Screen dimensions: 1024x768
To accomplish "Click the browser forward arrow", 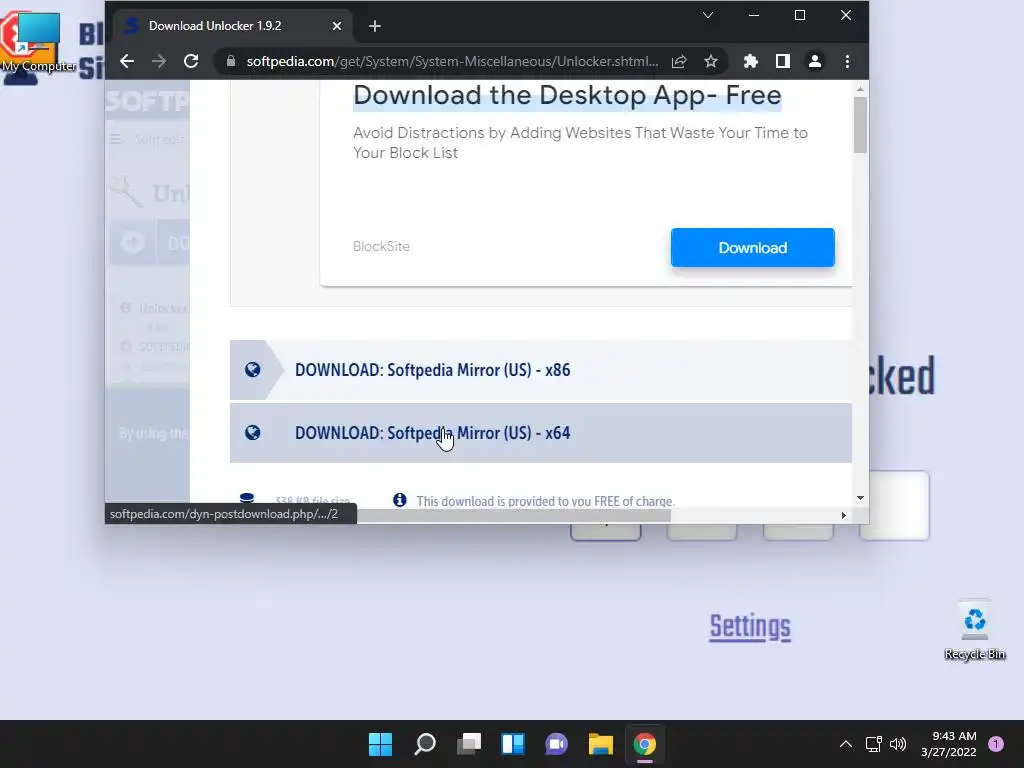I will pos(159,61).
